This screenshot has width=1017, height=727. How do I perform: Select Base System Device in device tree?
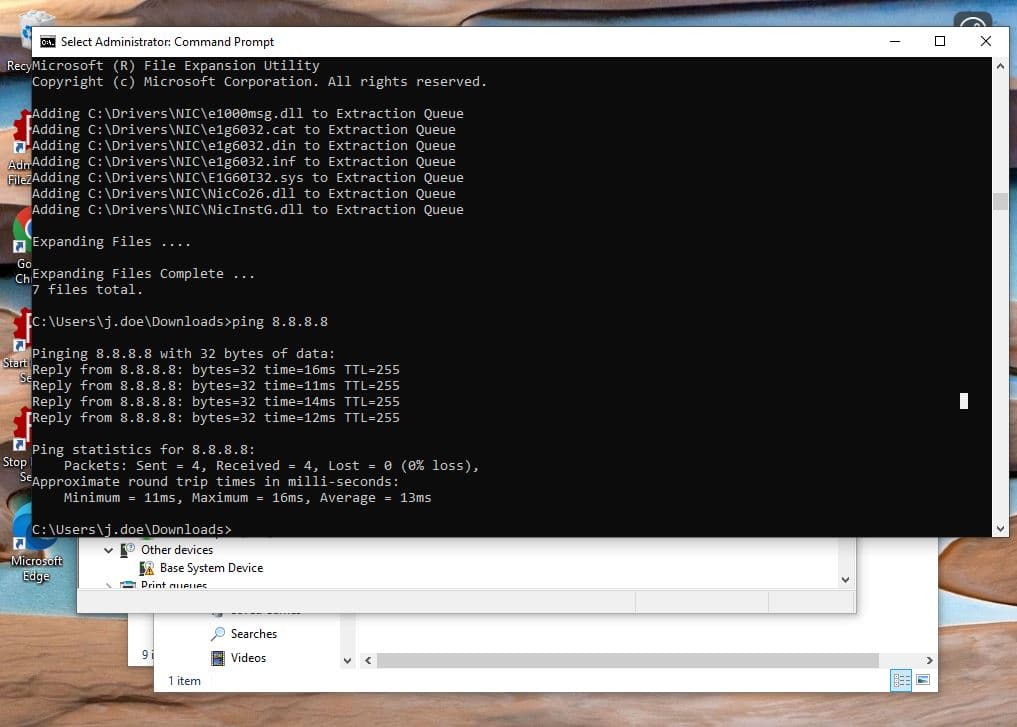211,568
